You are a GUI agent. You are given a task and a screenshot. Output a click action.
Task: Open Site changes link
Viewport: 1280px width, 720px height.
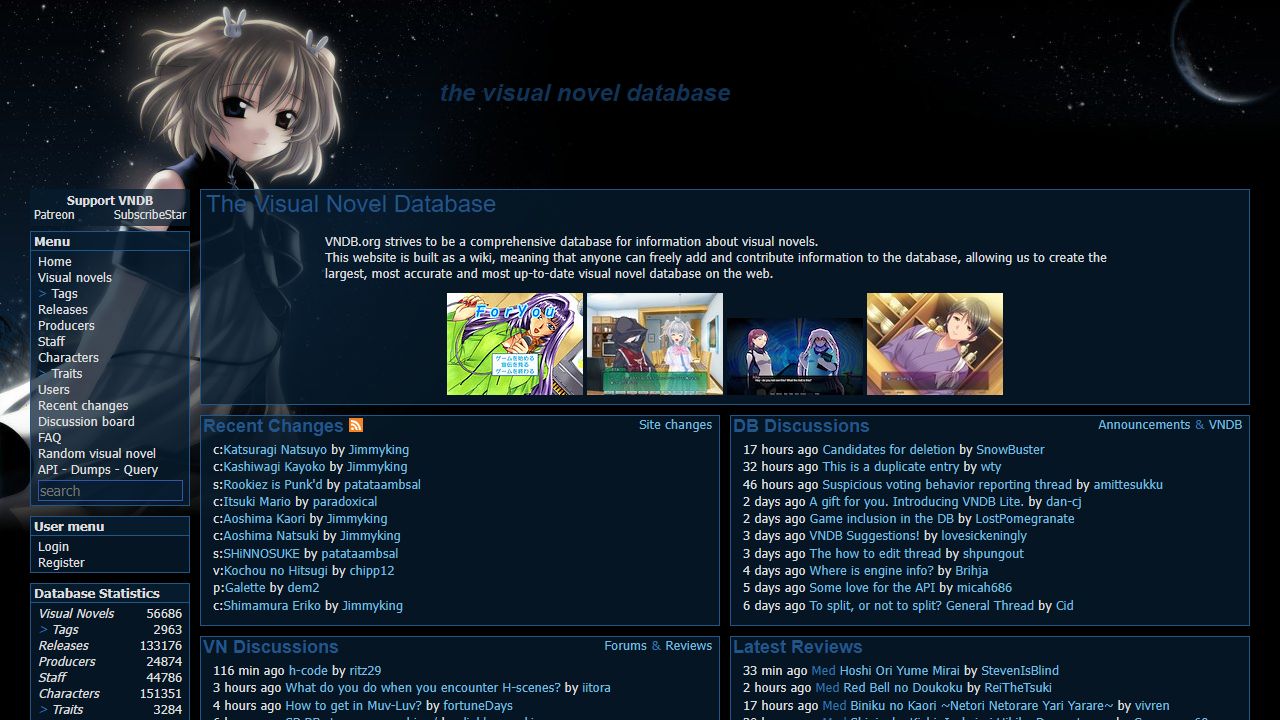click(x=676, y=425)
